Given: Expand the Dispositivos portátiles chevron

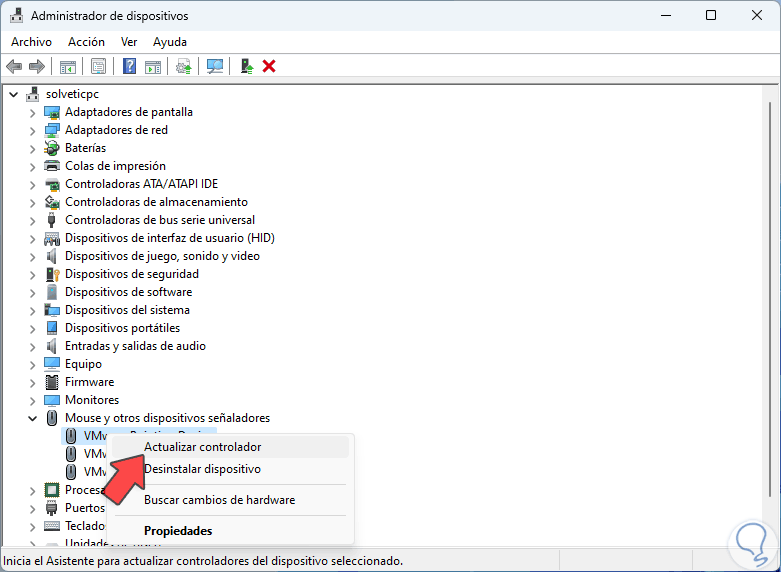Looking at the screenshot, I should click(32, 328).
